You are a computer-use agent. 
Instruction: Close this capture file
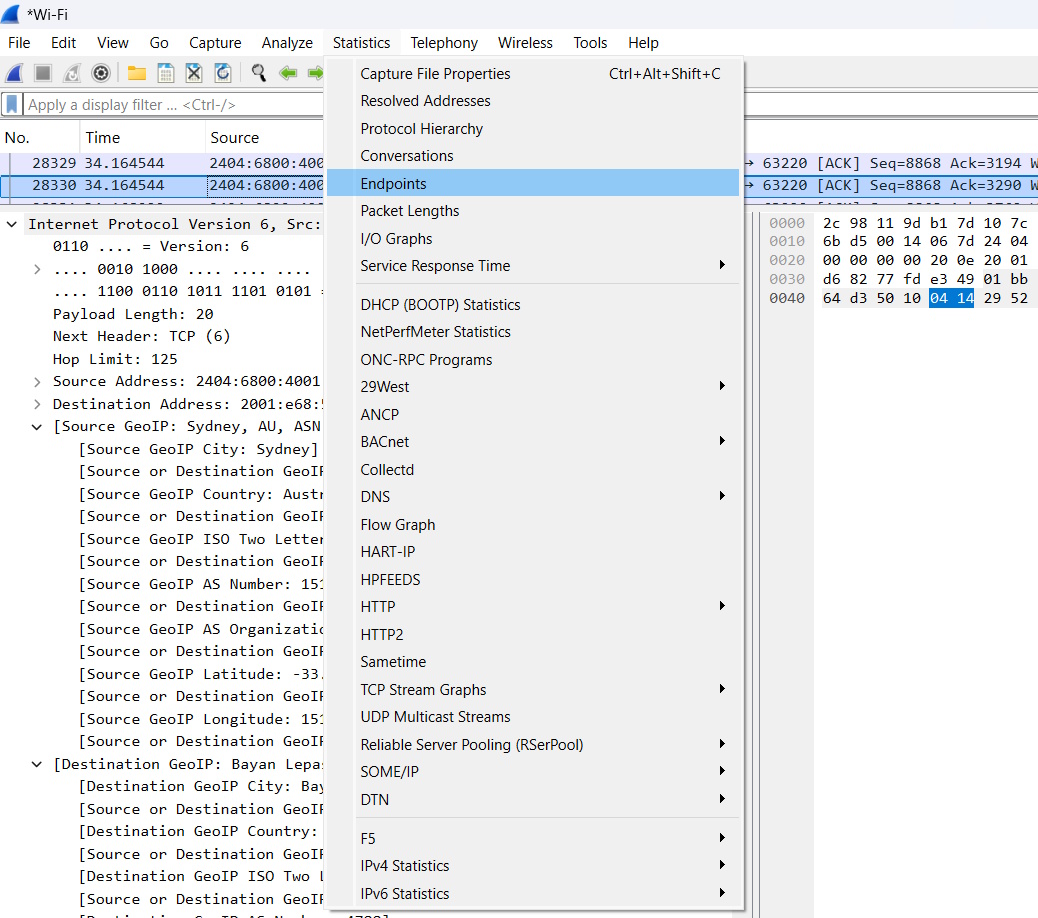pyautogui.click(x=194, y=73)
